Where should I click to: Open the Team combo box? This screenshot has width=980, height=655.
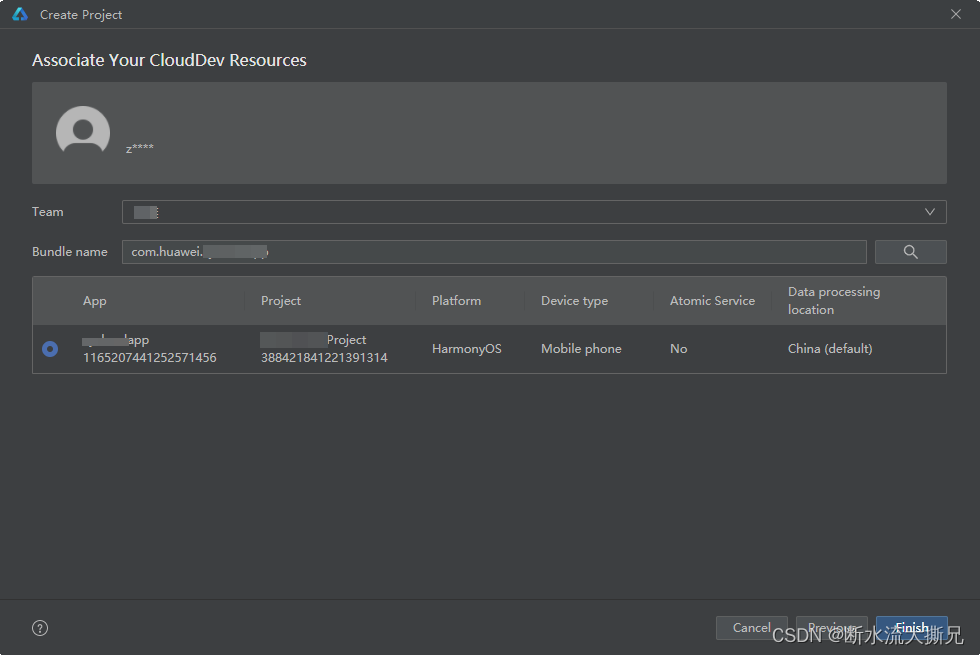point(520,212)
